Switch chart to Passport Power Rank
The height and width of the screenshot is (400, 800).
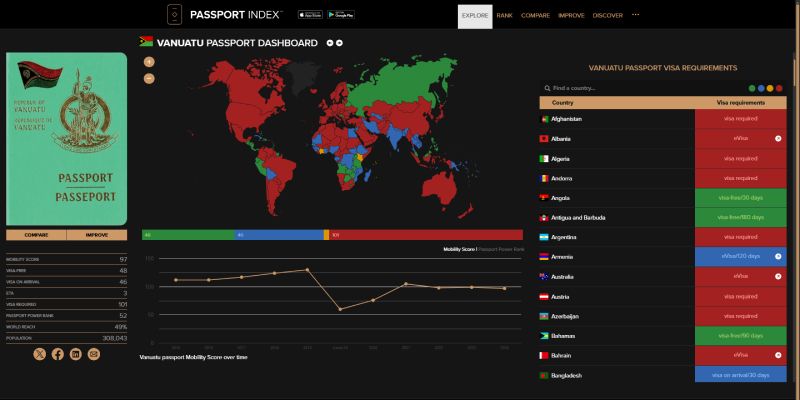click(x=501, y=249)
